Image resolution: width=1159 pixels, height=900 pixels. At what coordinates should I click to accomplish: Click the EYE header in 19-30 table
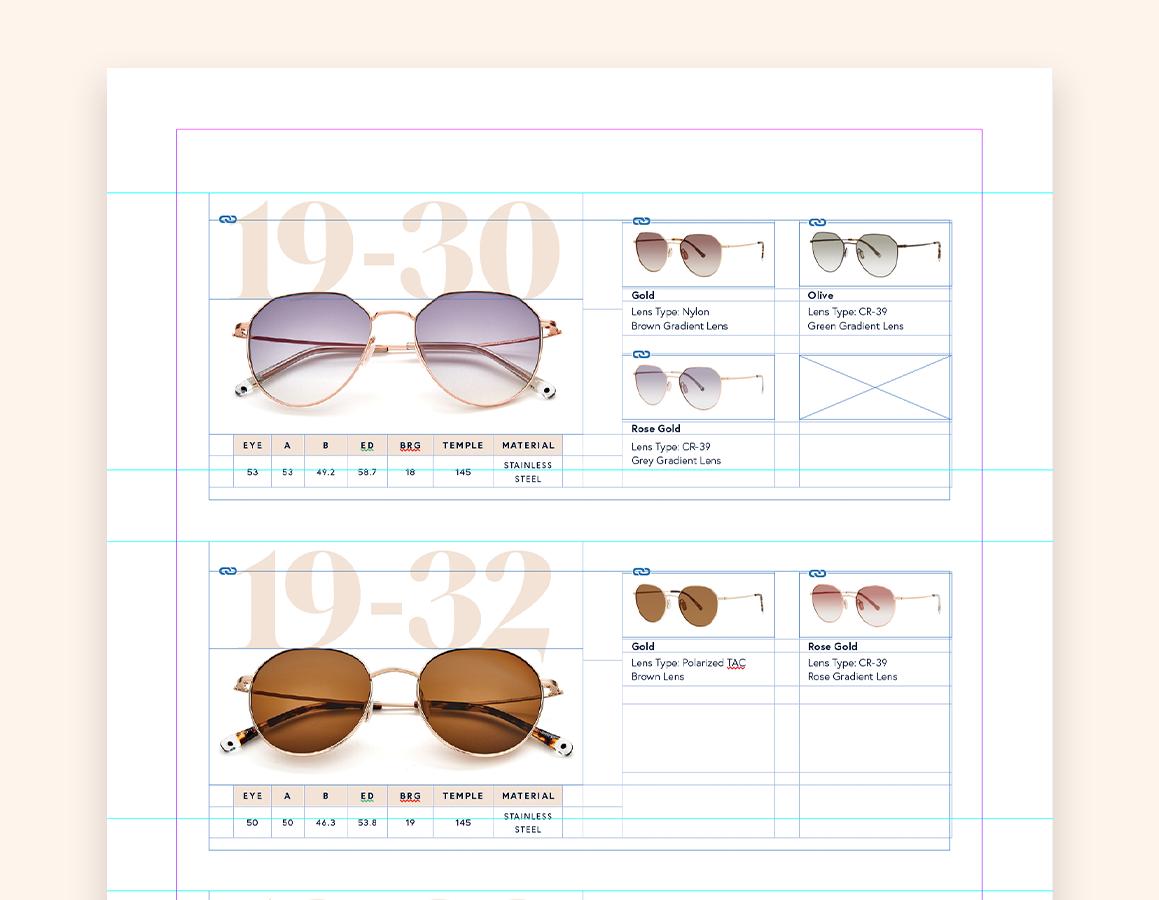[x=253, y=446]
